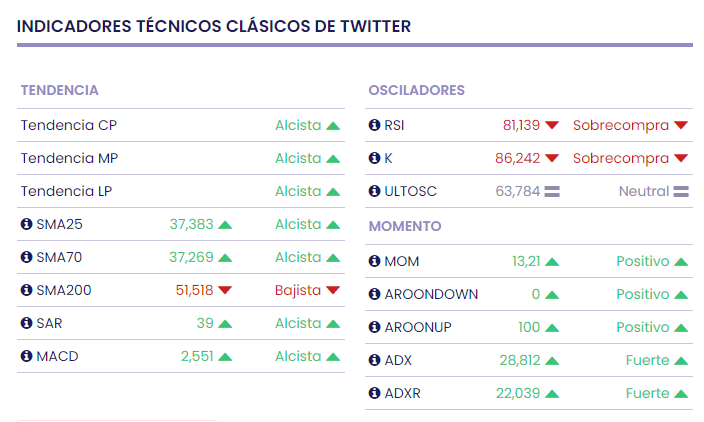Click the red down arrow next to Bajista

pos(333,291)
